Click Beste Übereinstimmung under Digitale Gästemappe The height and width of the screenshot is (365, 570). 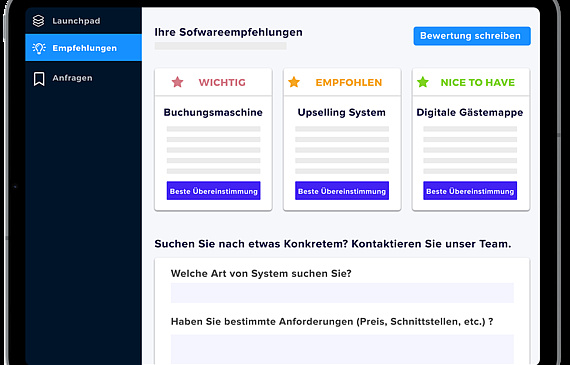click(470, 191)
